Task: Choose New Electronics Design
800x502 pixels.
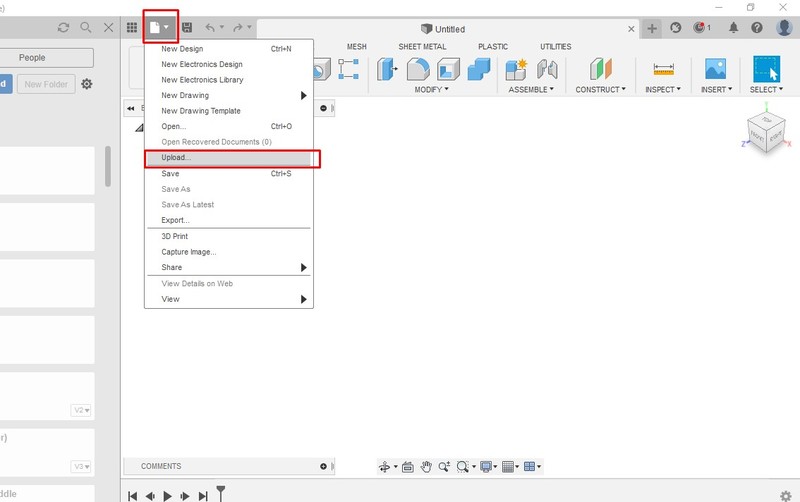Action: pyautogui.click(x=229, y=64)
